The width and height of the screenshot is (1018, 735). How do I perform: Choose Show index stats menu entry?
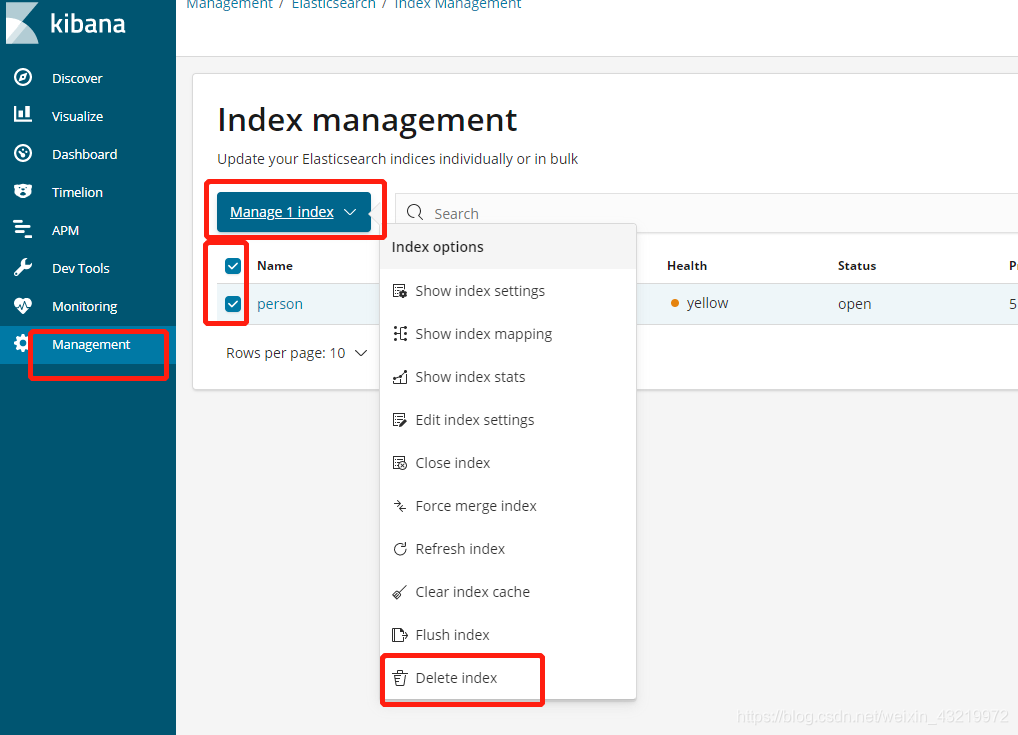[x=508, y=377]
